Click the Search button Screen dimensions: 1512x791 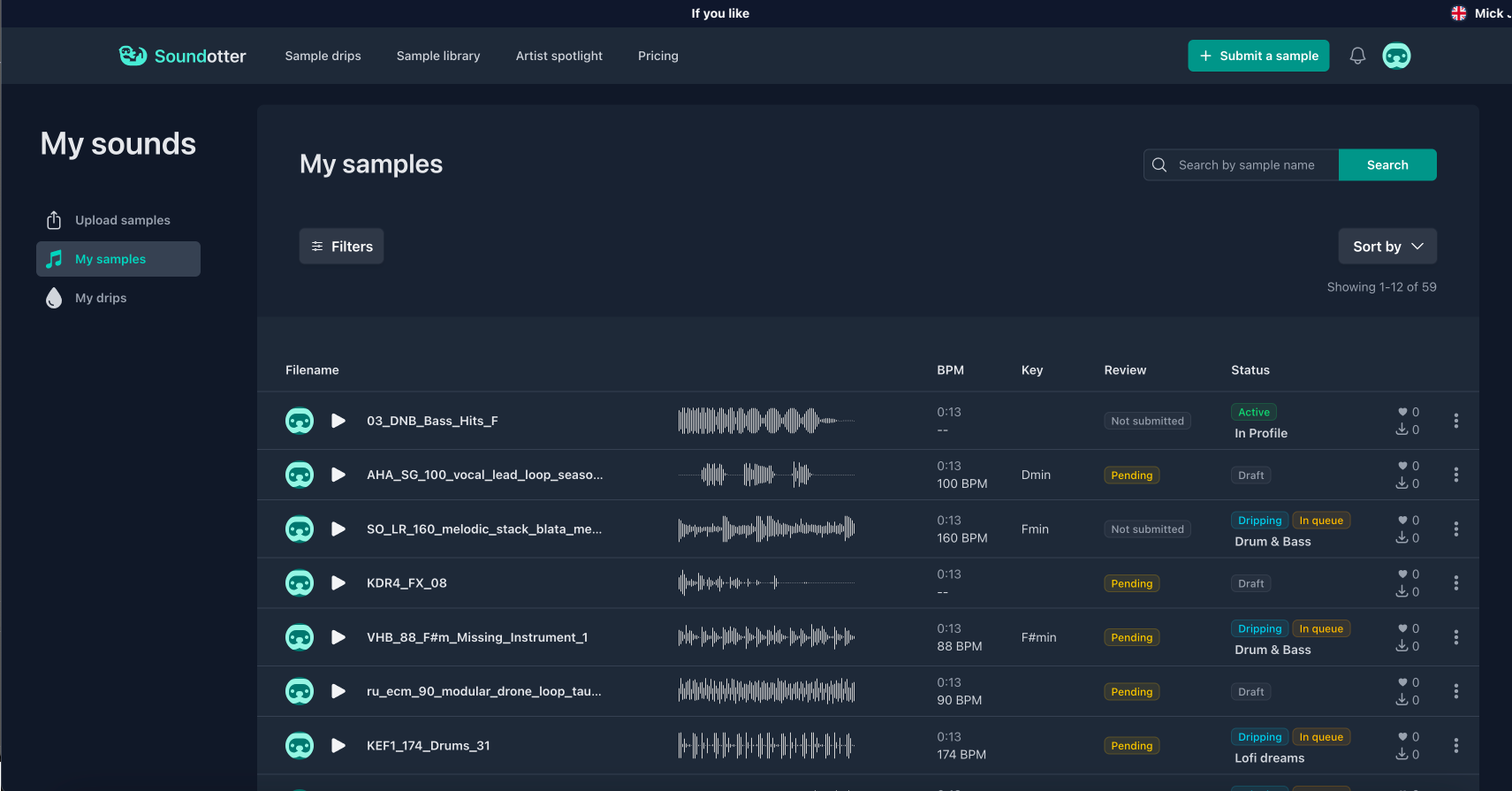[1387, 165]
